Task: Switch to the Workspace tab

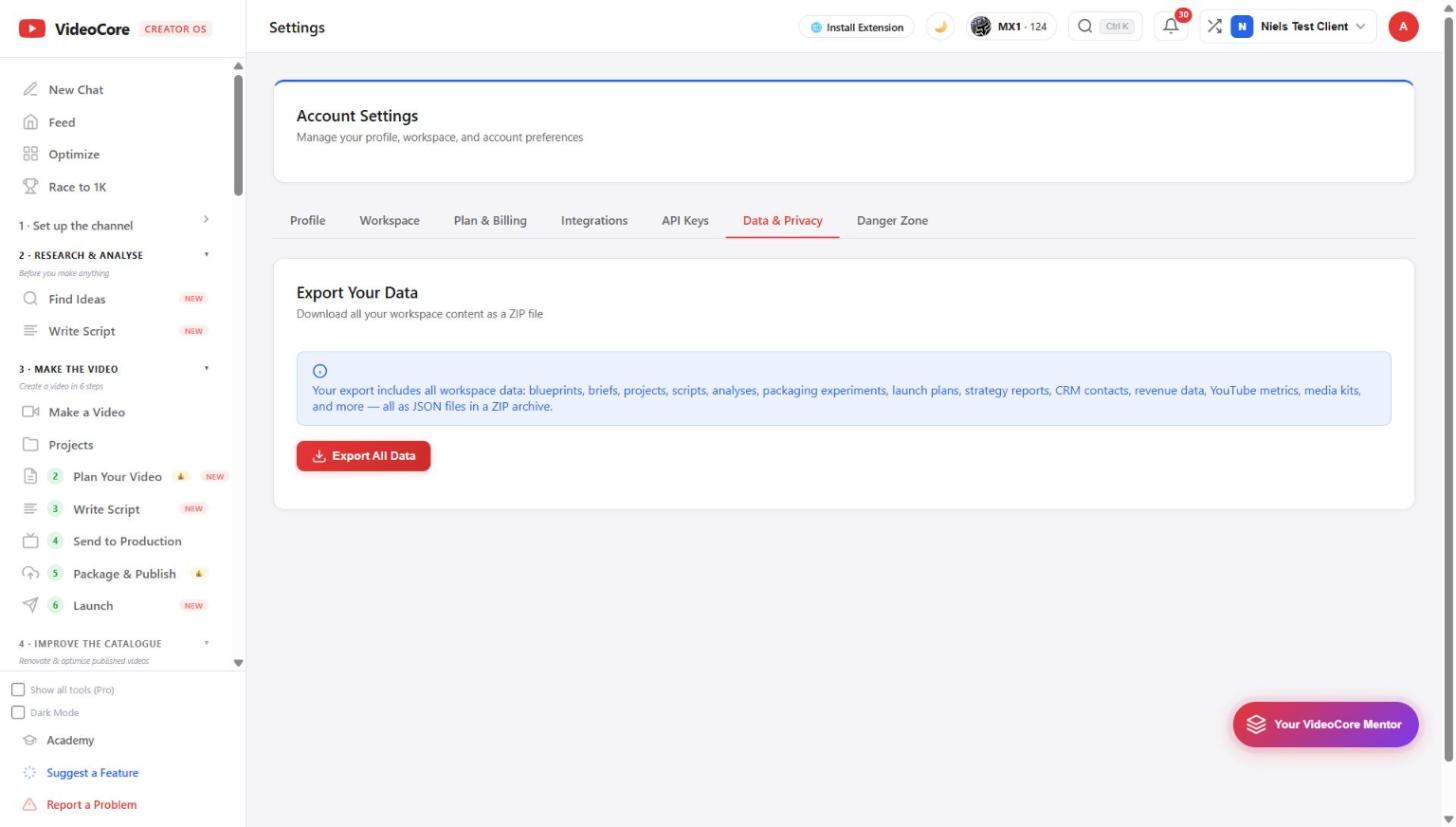Action: pos(389,221)
